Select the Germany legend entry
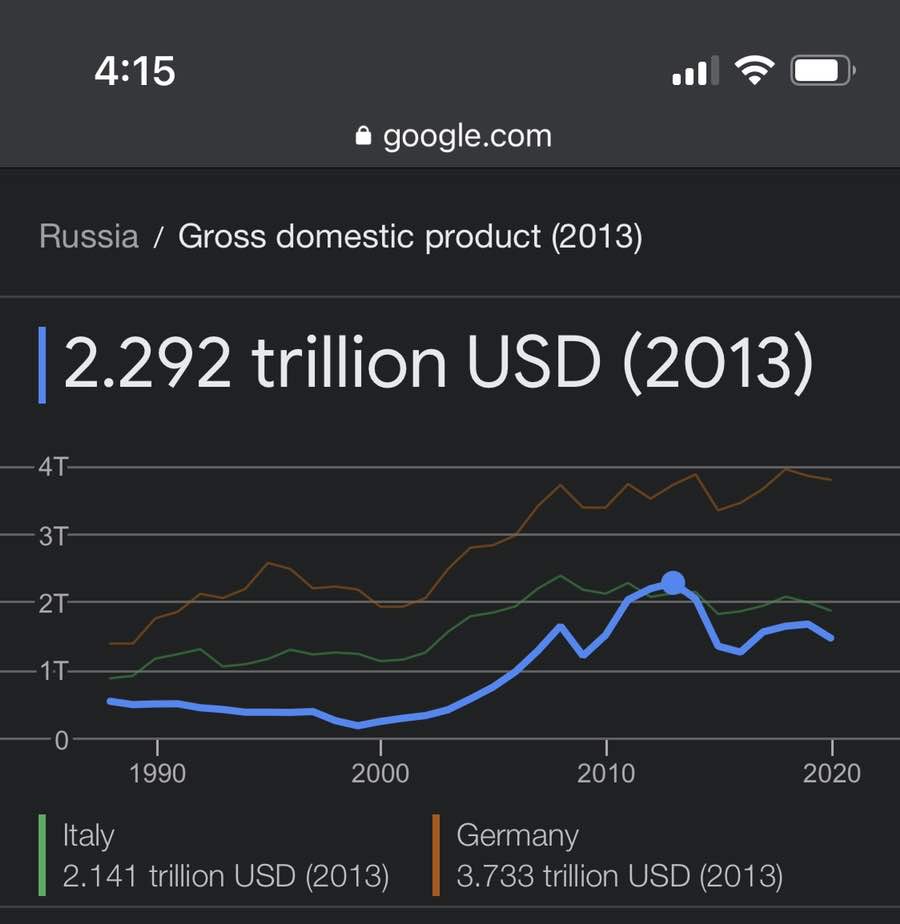The image size is (900, 924). tap(608, 855)
